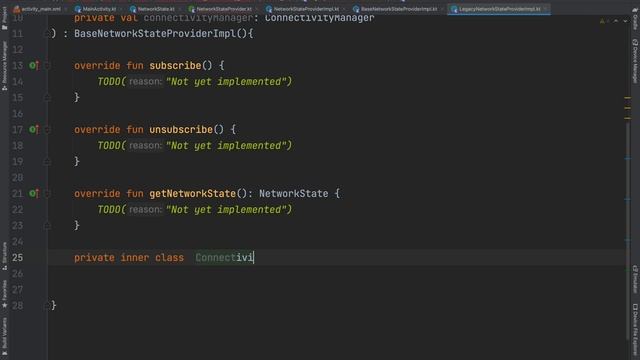The image size is (640, 360).
Task: Open Favorites tool window
Action: coord(4,294)
